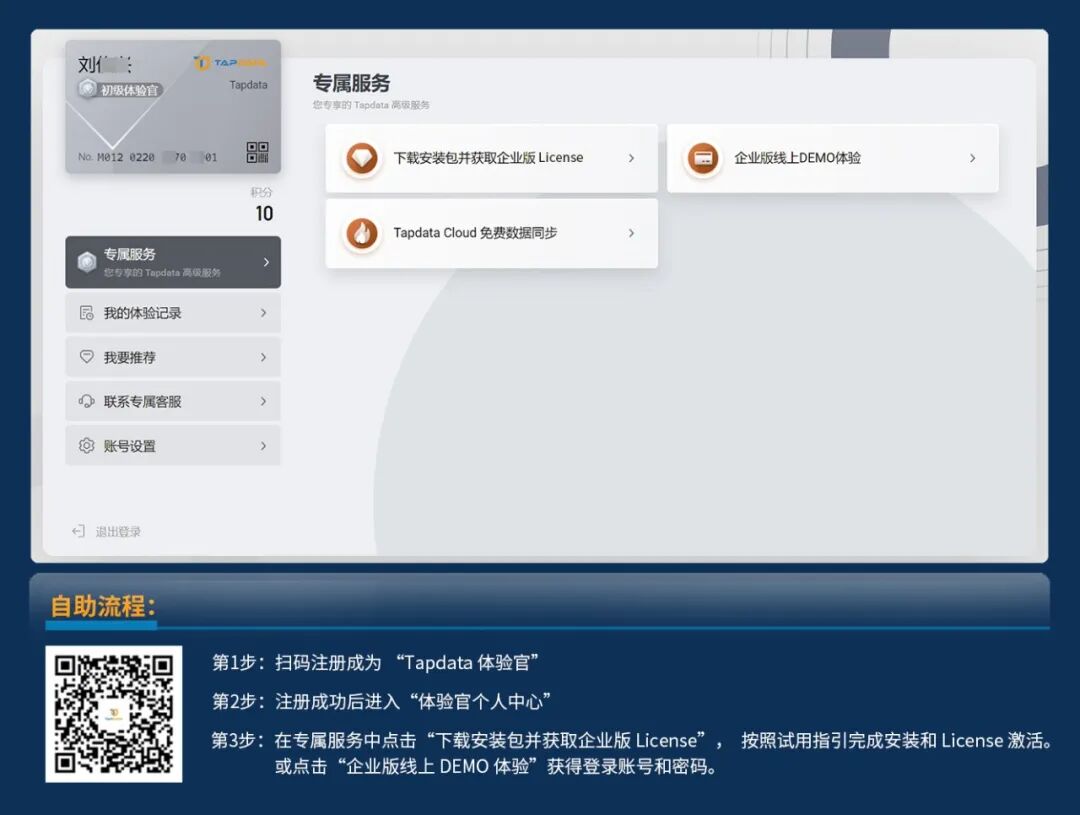Select the 专属服务 sidebar menu item
1080x815 pixels.
(172, 261)
